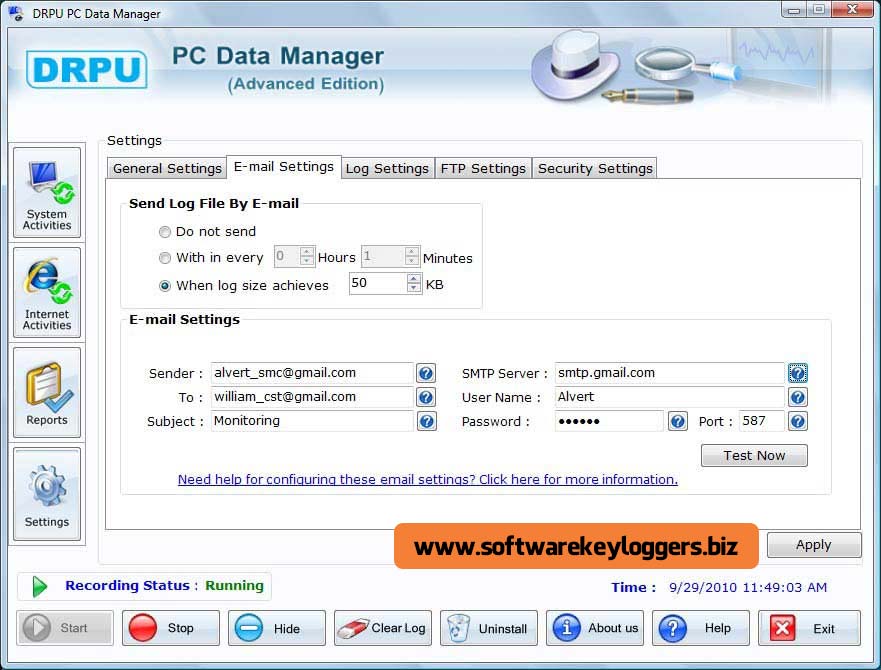Decrease the Minutes spinner value
This screenshot has width=881, height=670.
coord(412,261)
